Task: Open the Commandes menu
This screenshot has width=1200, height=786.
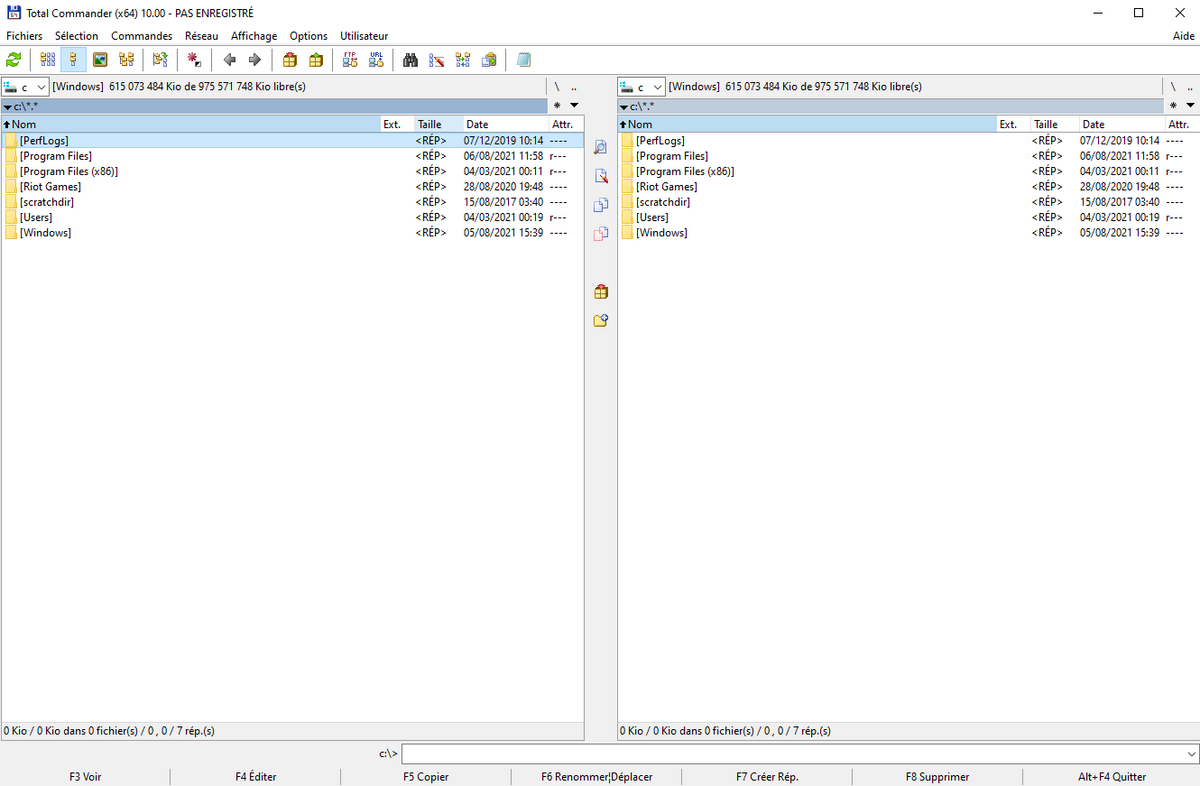Action: click(x=142, y=36)
